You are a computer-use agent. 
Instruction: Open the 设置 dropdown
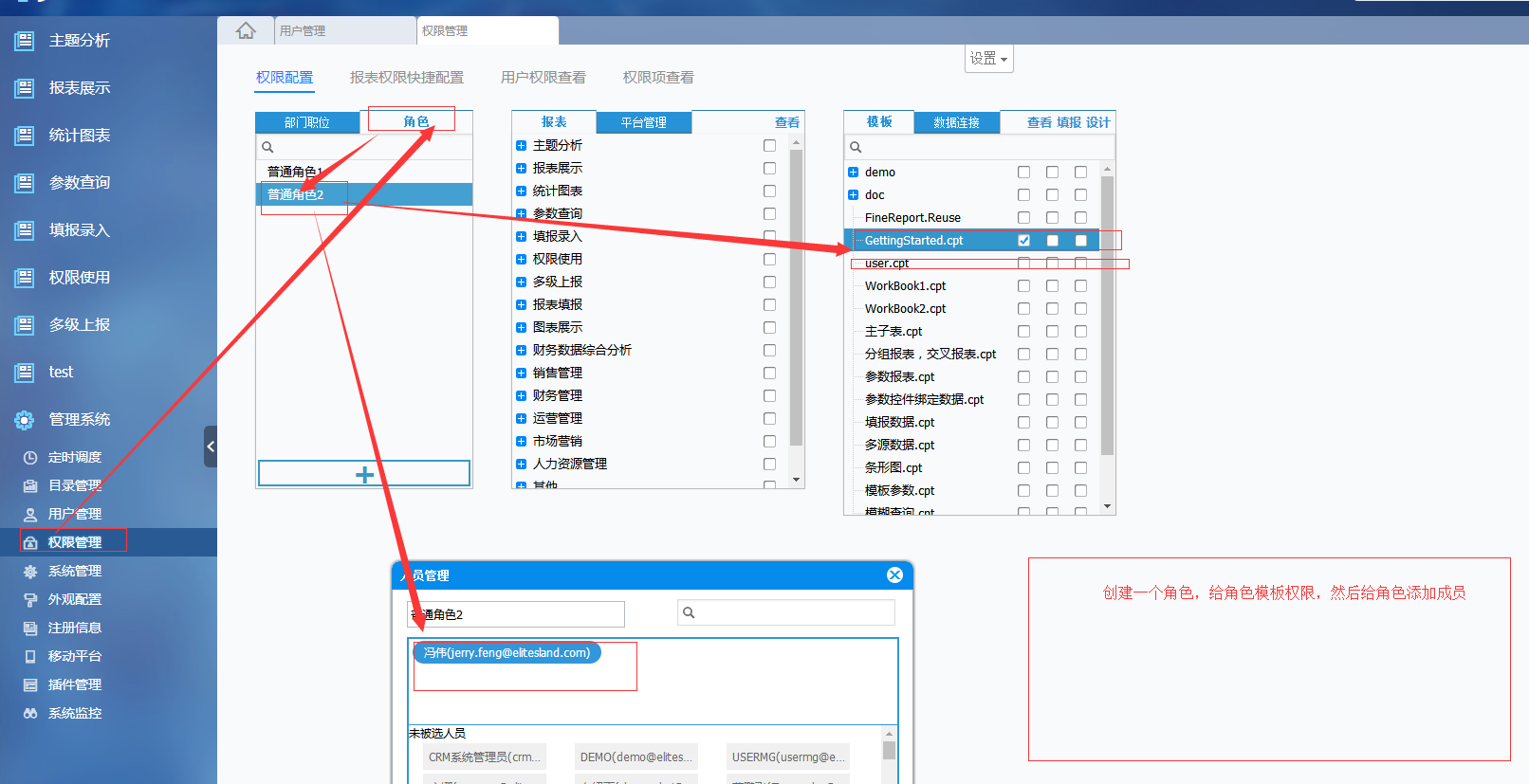[989, 59]
